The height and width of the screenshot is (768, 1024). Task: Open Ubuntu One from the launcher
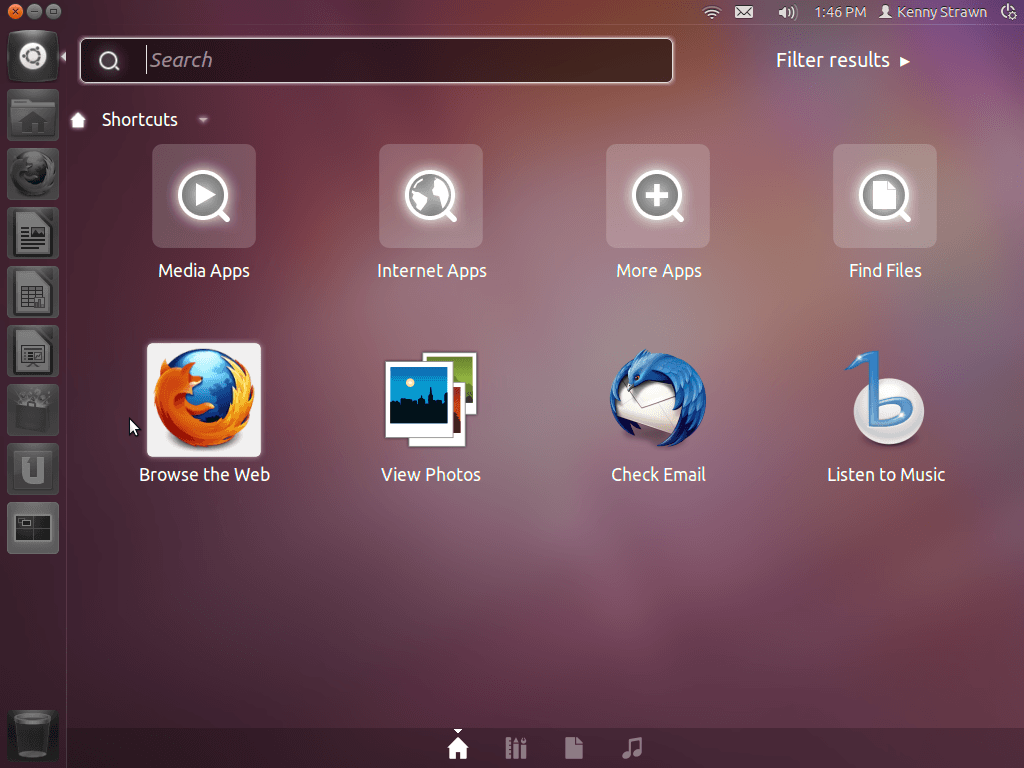[33, 470]
